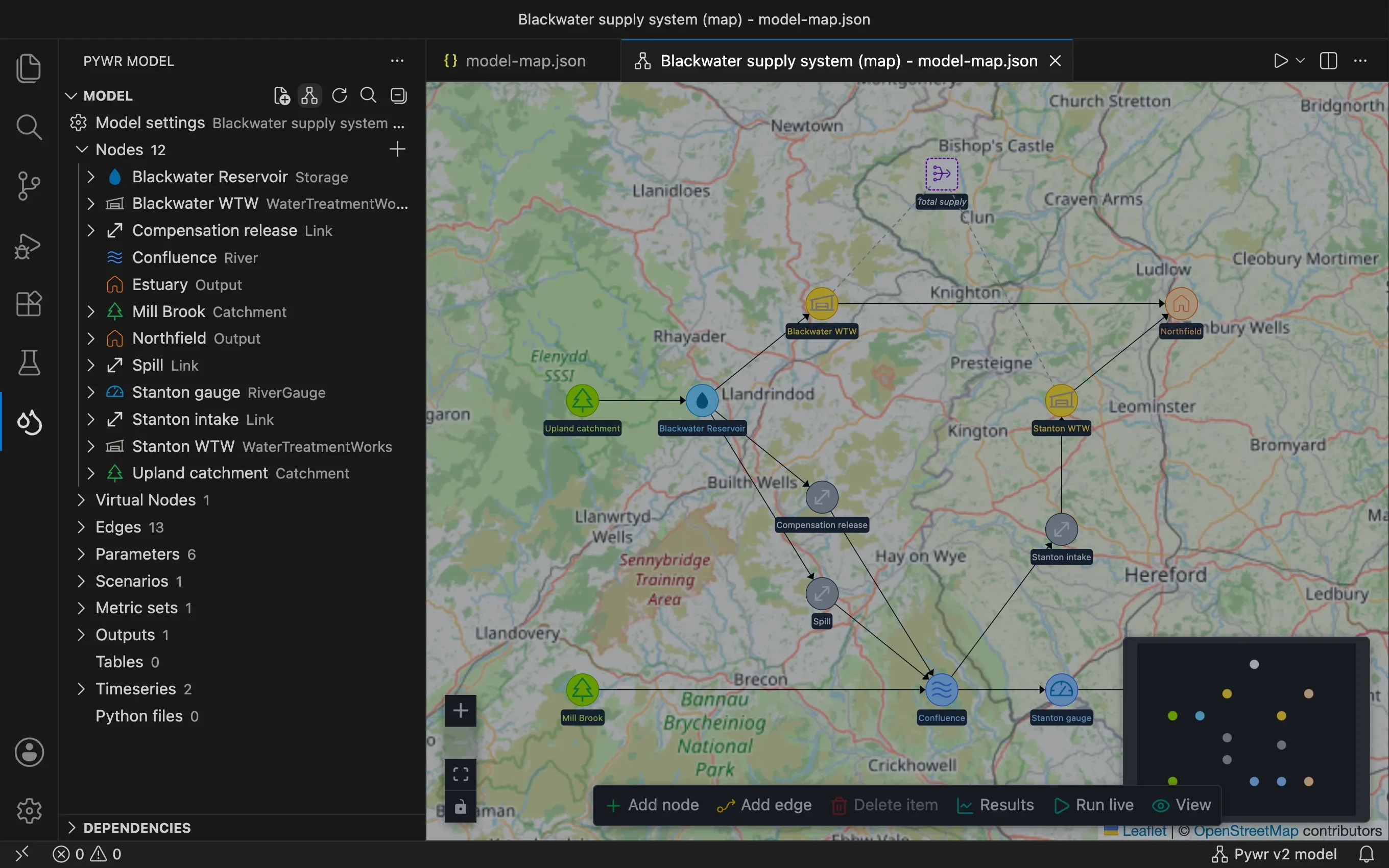1389x868 pixels.
Task: Select the Stanton gauge map node
Action: (1061, 690)
